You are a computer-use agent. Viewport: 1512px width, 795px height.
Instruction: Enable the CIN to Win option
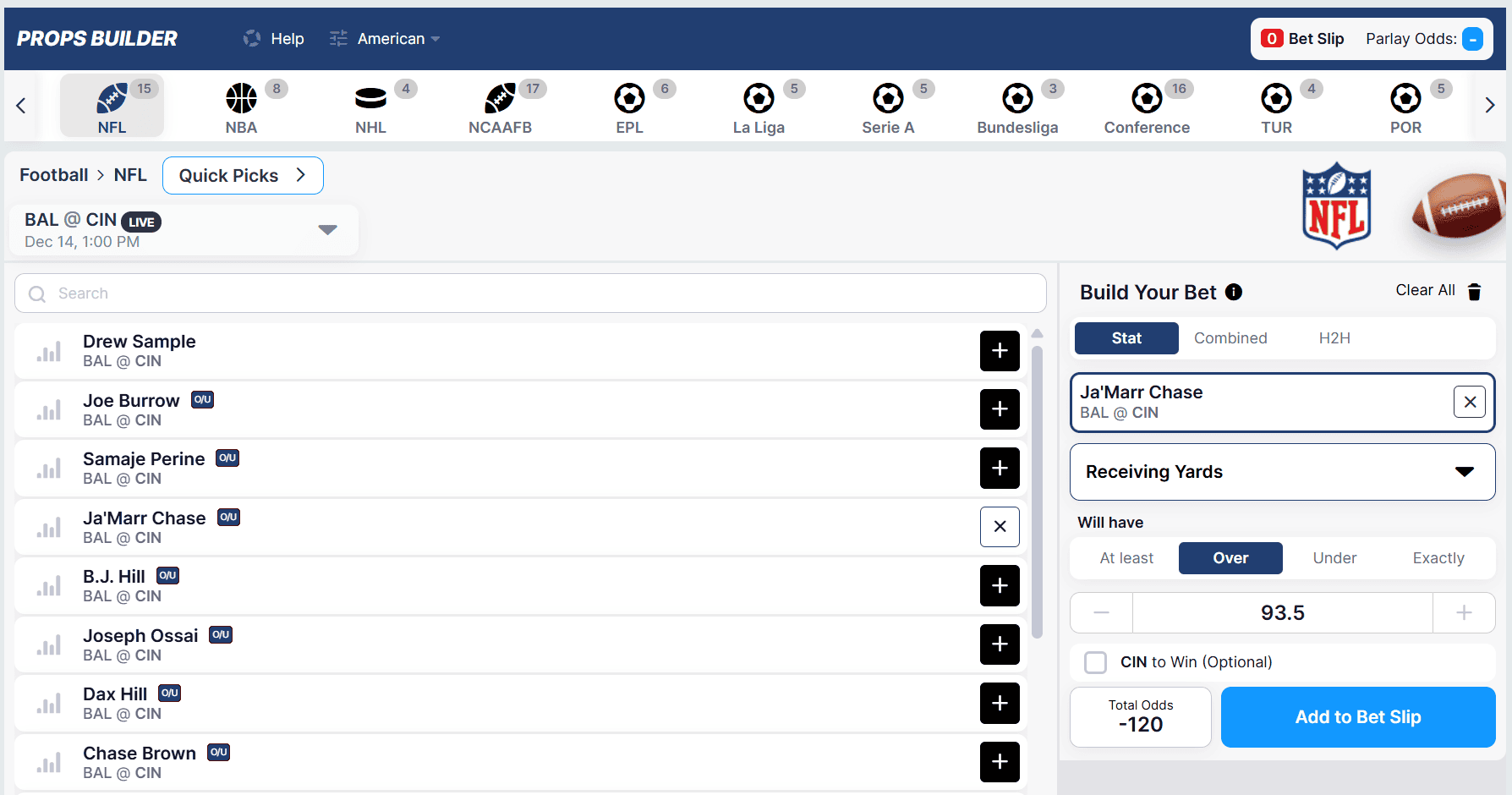point(1096,662)
